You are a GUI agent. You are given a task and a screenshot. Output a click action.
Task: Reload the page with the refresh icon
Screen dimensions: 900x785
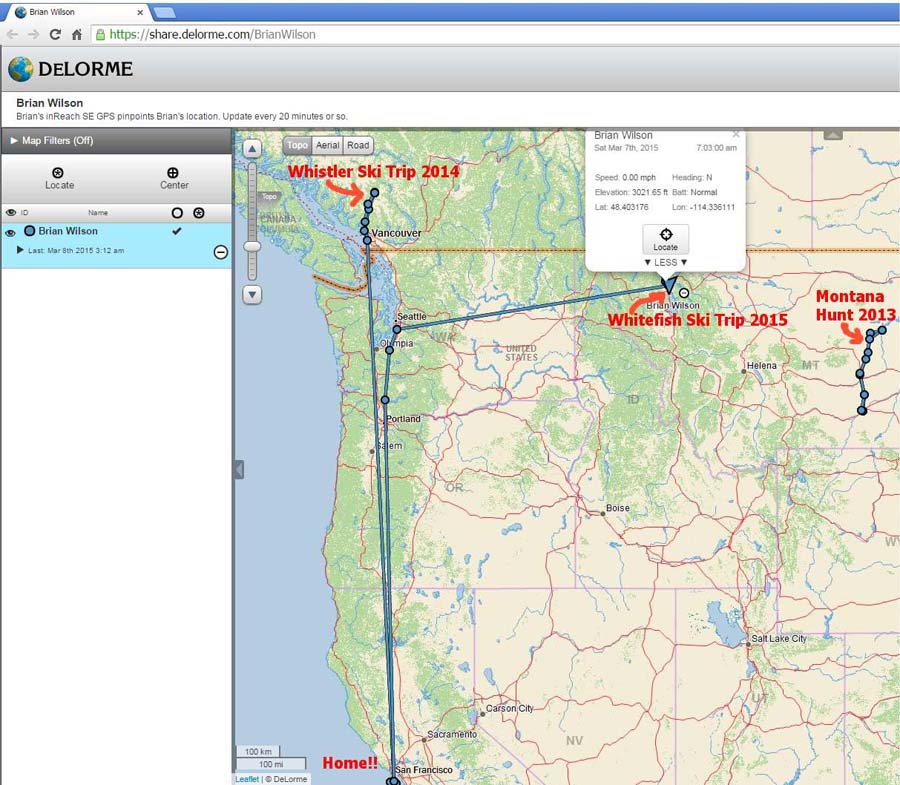55,34
